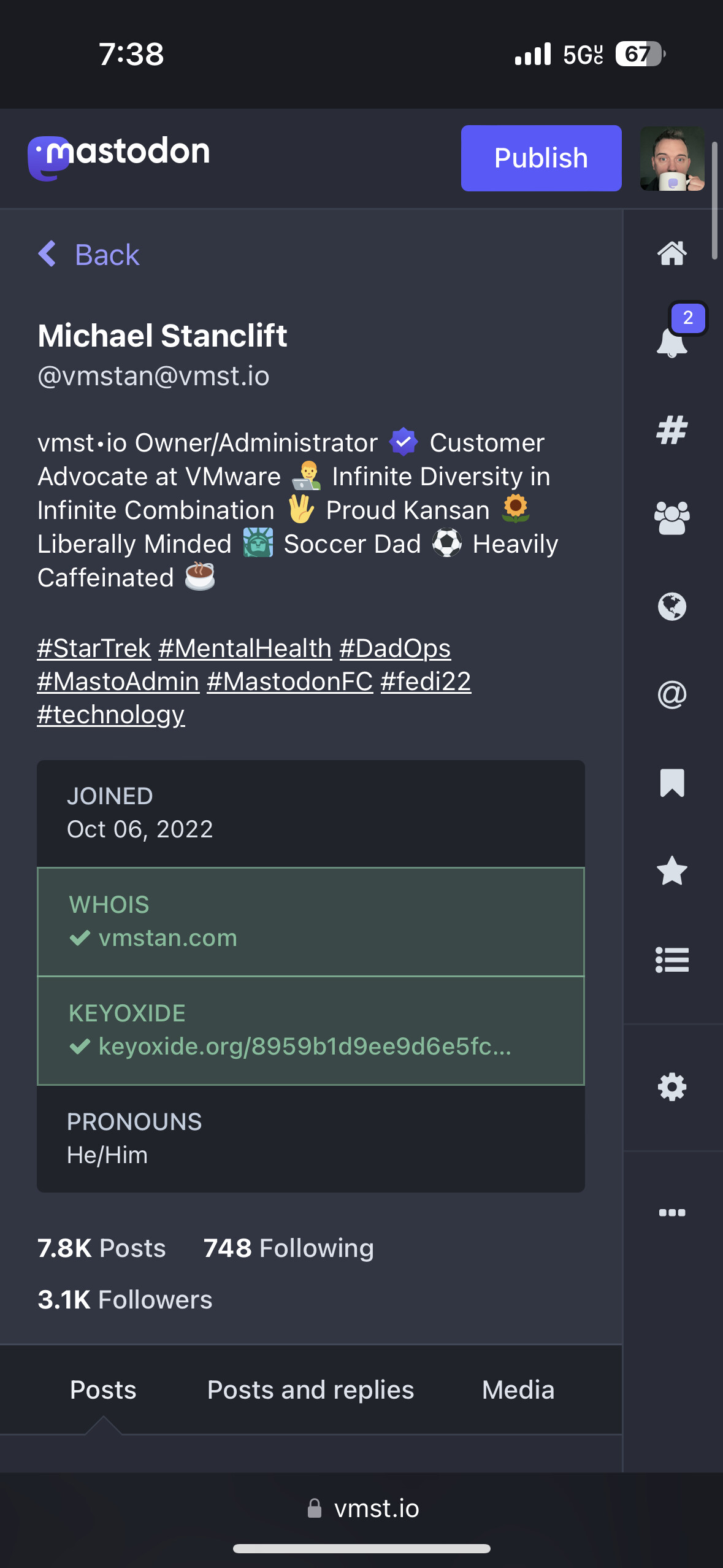Click the profile avatar thumbnail
Image resolution: width=723 pixels, height=1568 pixels.
672,159
